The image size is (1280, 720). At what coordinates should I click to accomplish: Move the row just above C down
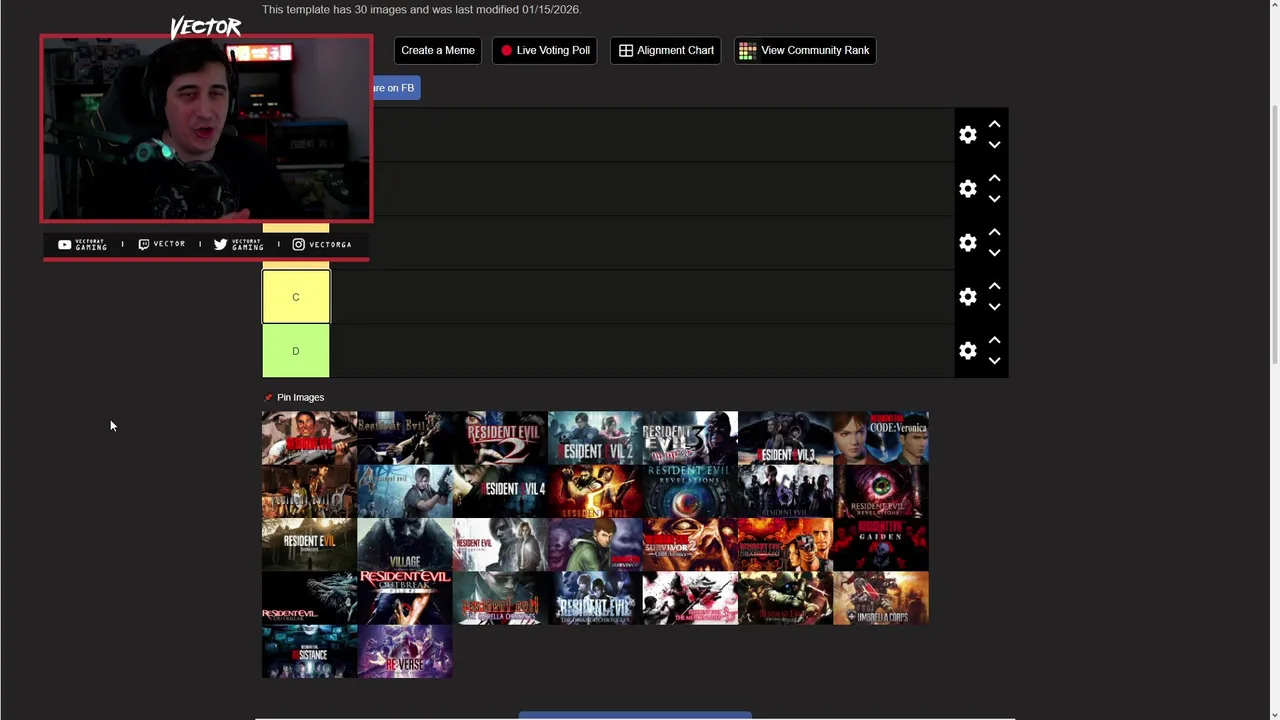[994, 253]
